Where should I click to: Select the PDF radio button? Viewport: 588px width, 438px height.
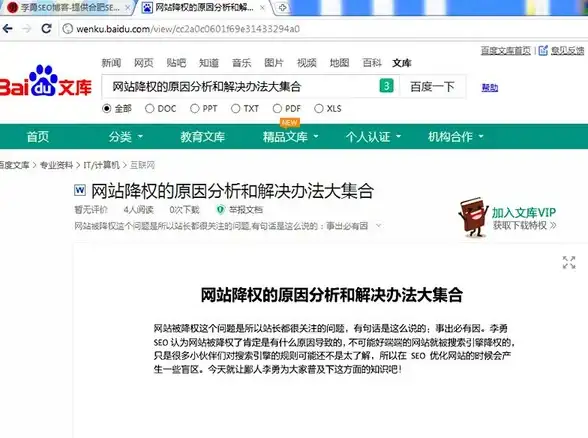[277, 109]
